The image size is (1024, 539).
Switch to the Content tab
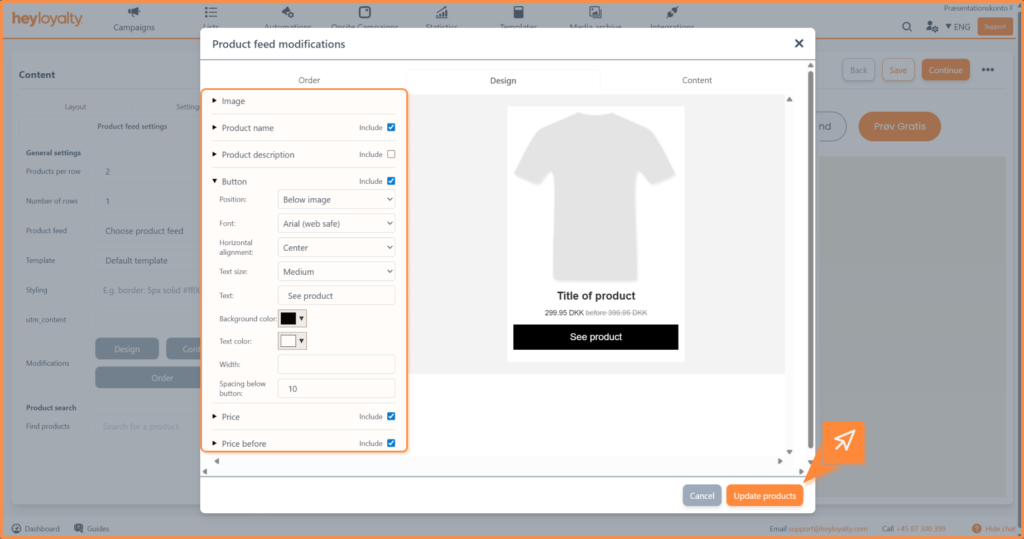pyautogui.click(x=697, y=80)
